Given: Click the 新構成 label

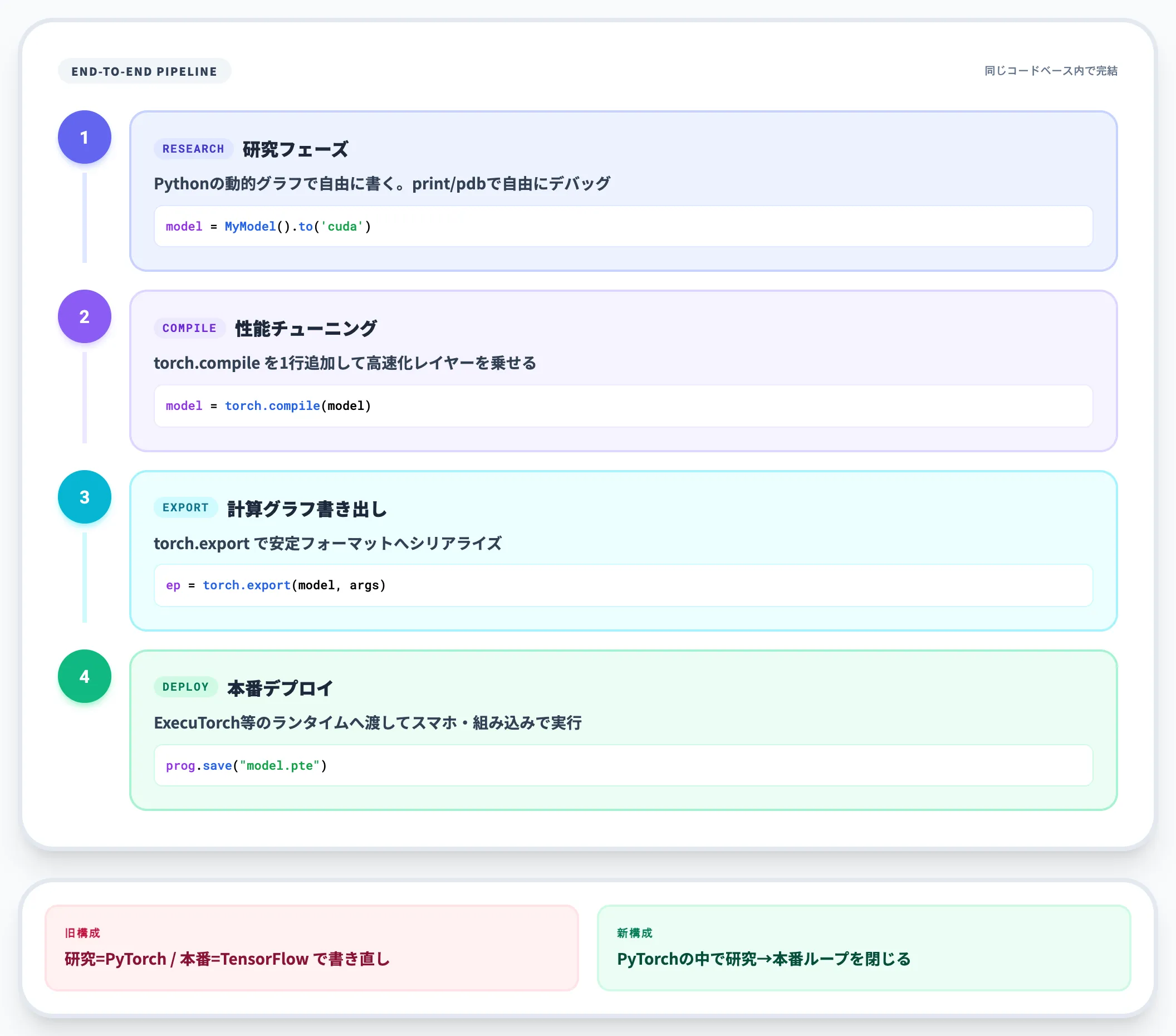Looking at the screenshot, I should (635, 933).
